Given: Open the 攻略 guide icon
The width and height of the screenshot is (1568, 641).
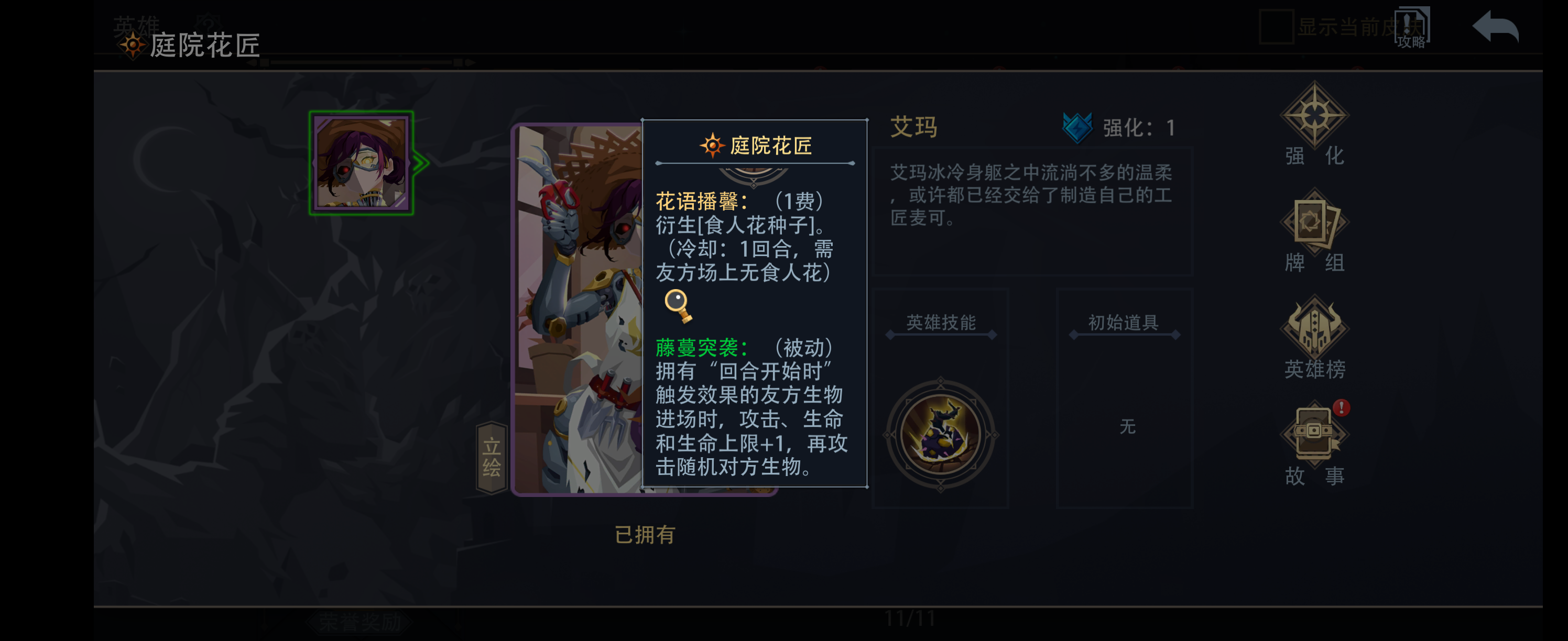Looking at the screenshot, I should tap(1411, 28).
